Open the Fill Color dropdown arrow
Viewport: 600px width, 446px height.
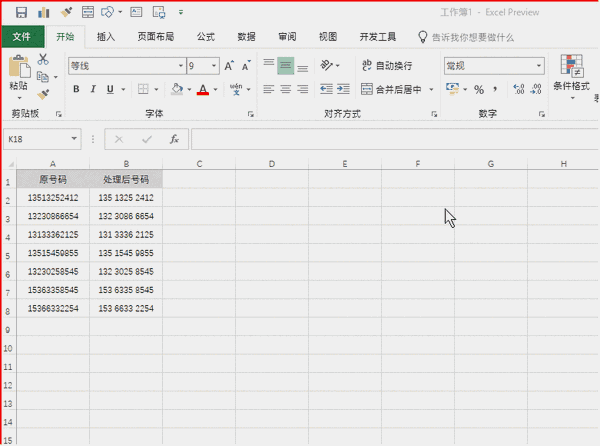(189, 90)
